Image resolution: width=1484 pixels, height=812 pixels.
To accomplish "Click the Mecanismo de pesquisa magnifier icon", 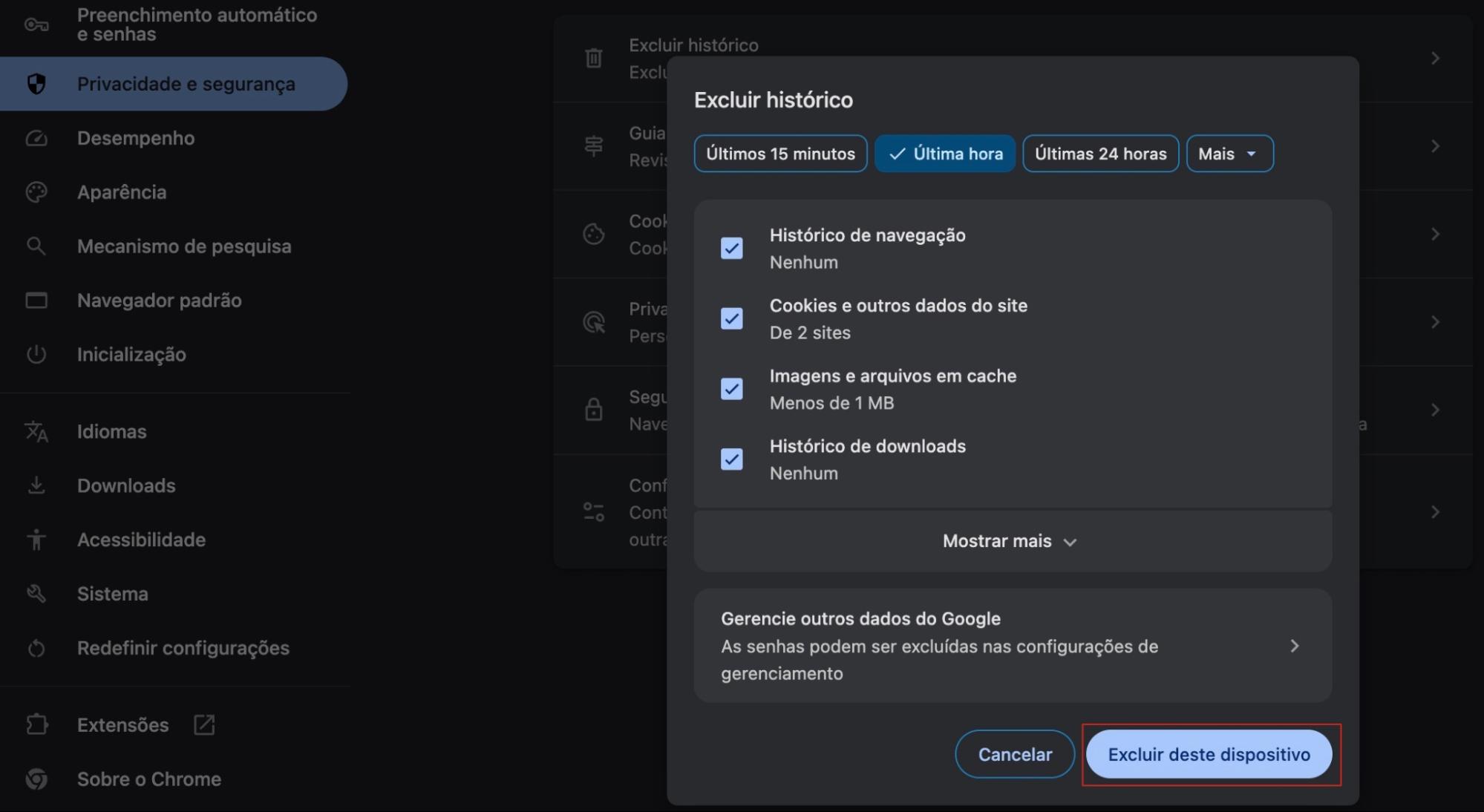I will tap(36, 246).
